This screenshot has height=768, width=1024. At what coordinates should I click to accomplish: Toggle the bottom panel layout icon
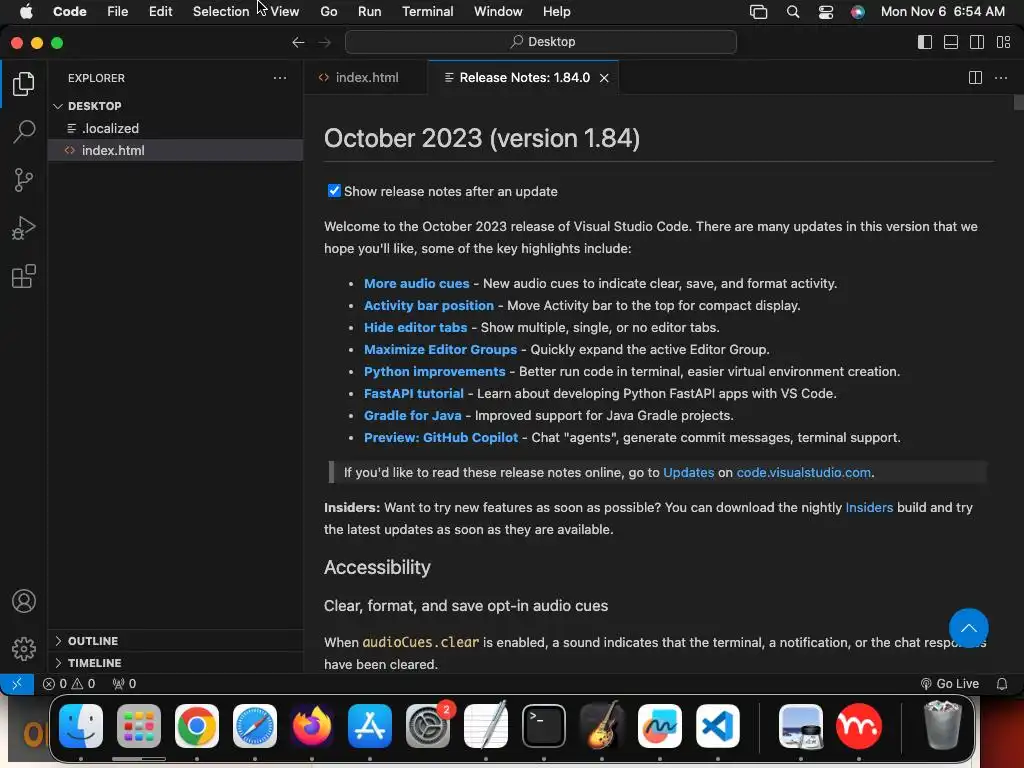[x=951, y=42]
